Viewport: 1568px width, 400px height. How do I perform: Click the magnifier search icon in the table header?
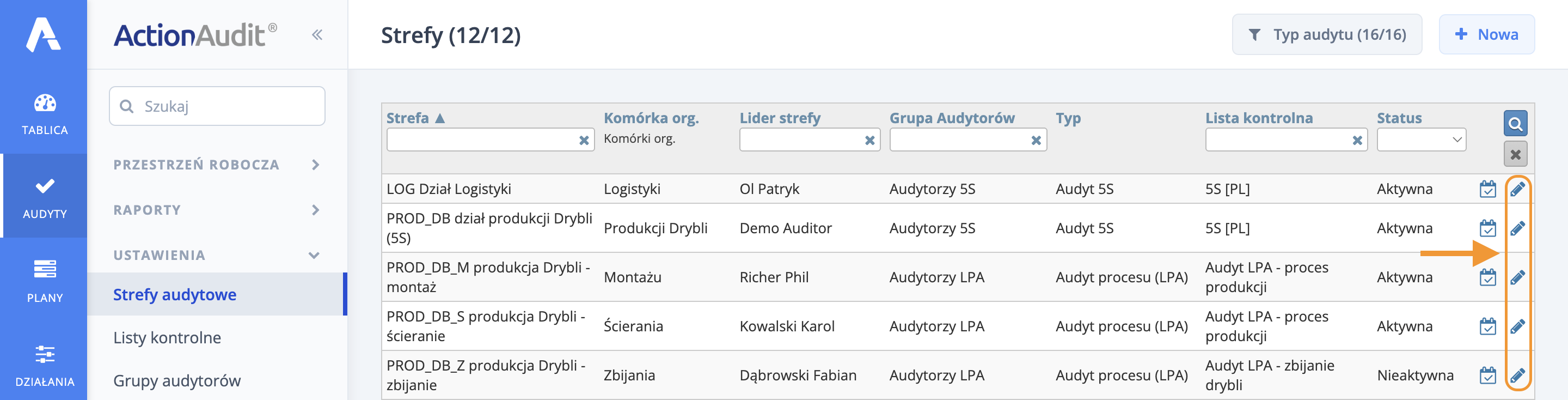pyautogui.click(x=1515, y=123)
